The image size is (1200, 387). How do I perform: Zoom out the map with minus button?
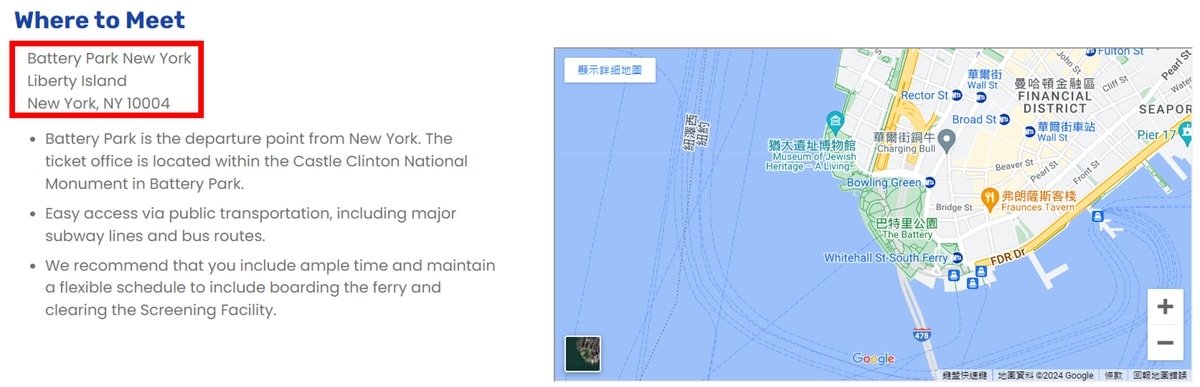click(1165, 342)
